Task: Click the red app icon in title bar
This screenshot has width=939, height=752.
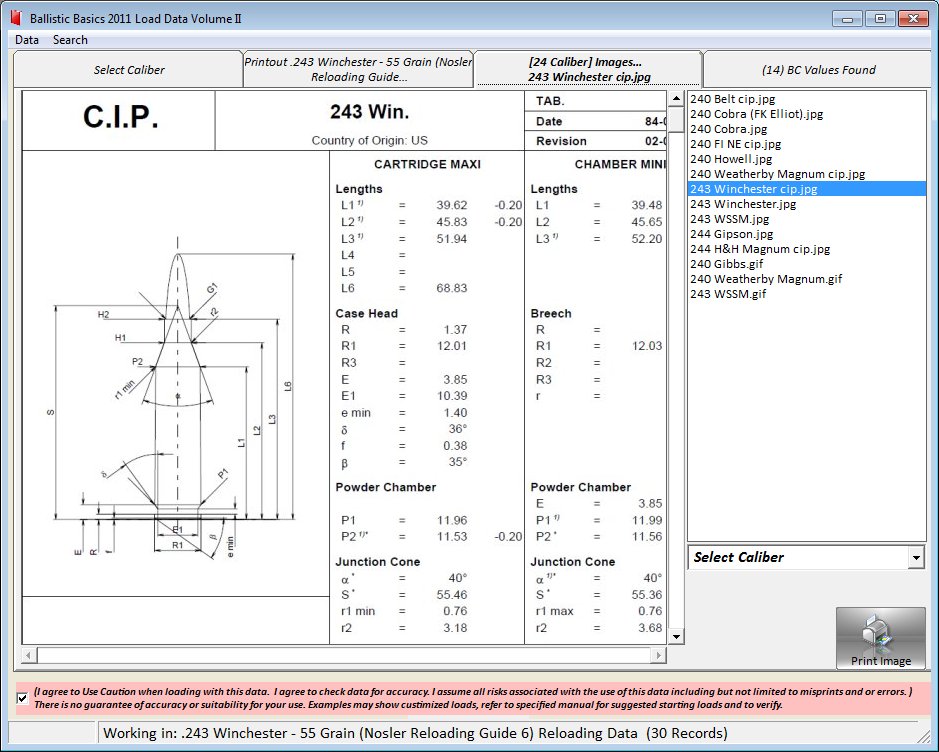Action: pos(14,19)
